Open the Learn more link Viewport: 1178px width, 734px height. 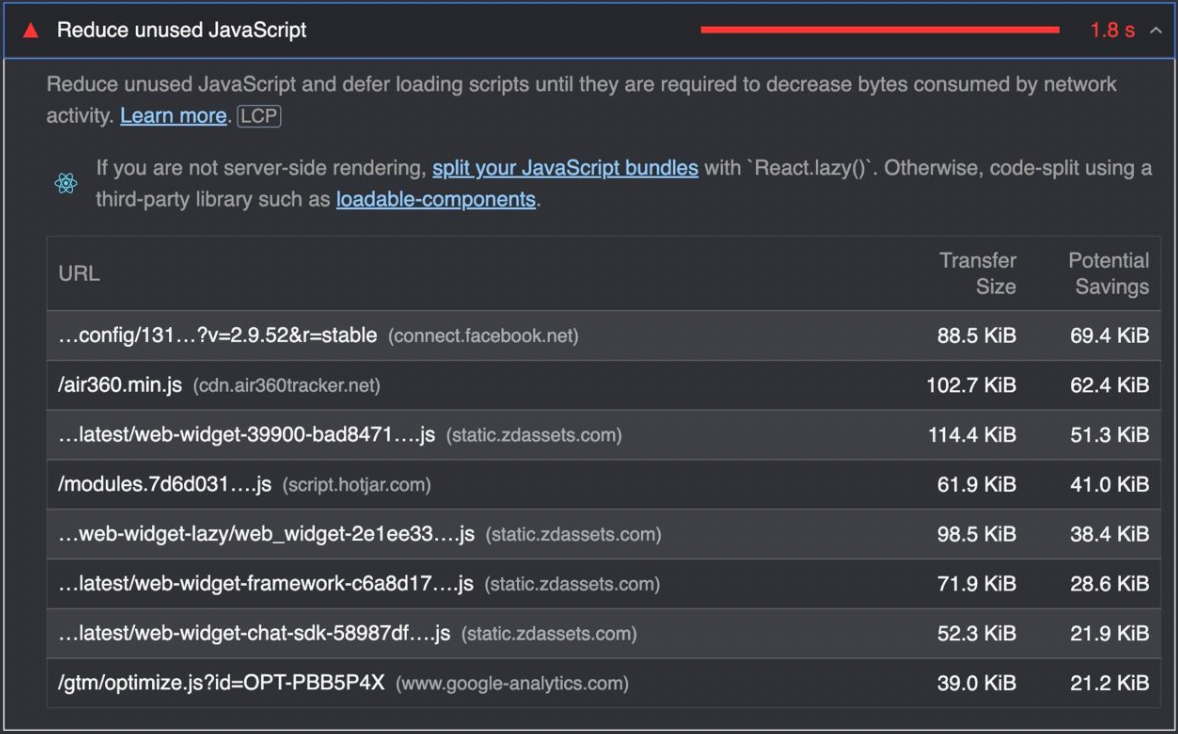pos(173,116)
